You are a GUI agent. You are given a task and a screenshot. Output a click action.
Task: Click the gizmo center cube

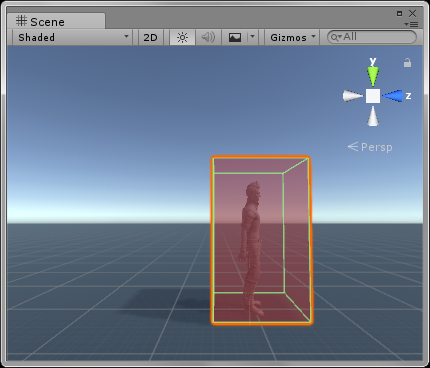[373, 96]
